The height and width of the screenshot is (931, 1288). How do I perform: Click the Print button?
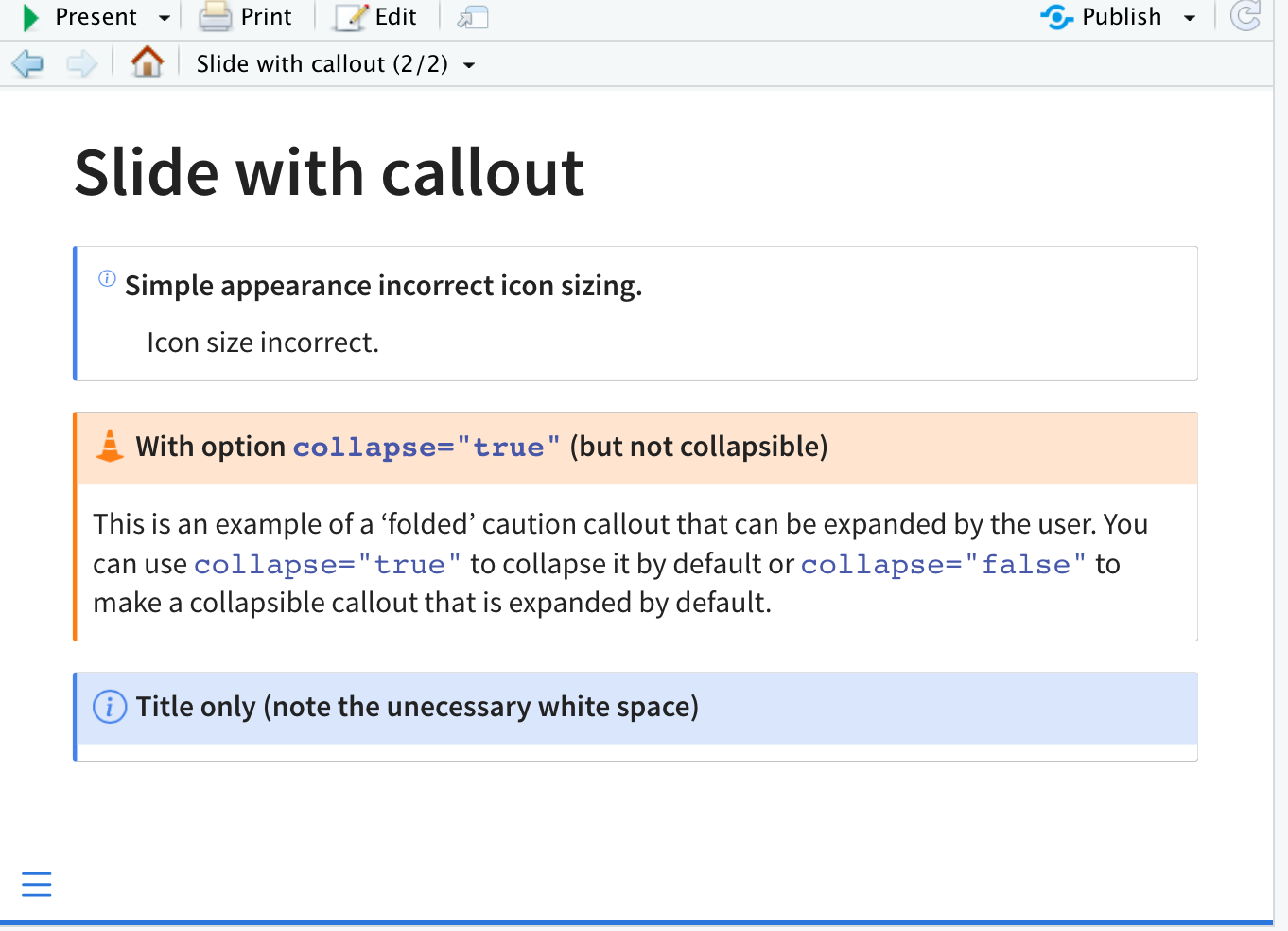pyautogui.click(x=246, y=17)
